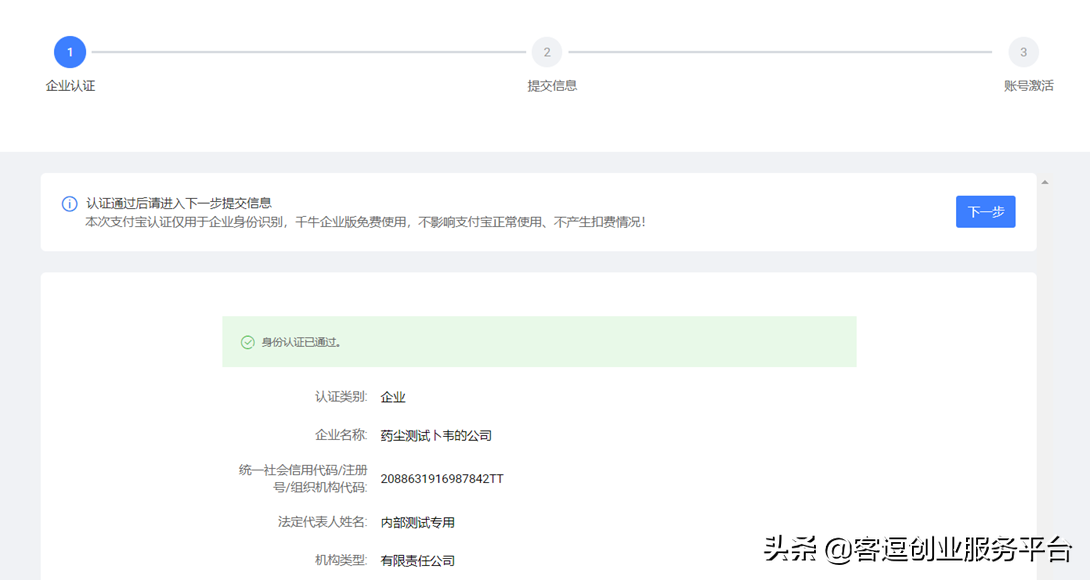
Task: Click the step 2 提交信息 circle icon
Action: coord(547,51)
